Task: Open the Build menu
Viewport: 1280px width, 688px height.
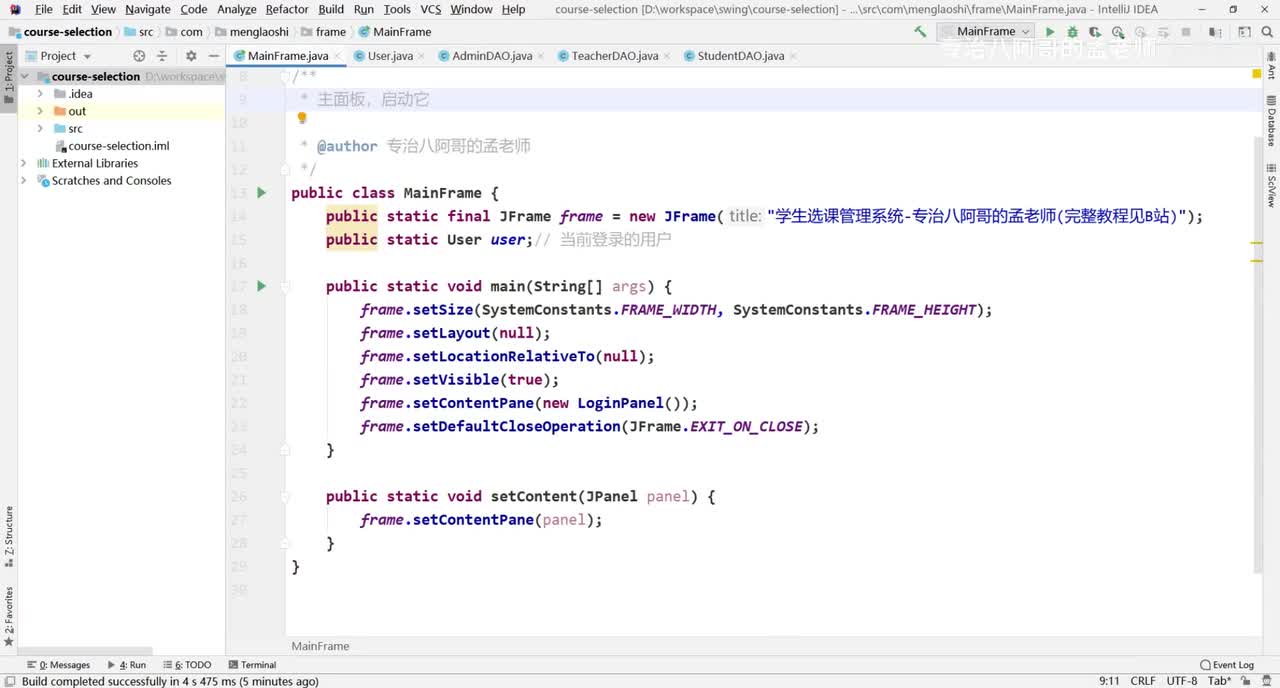Action: 331,9
